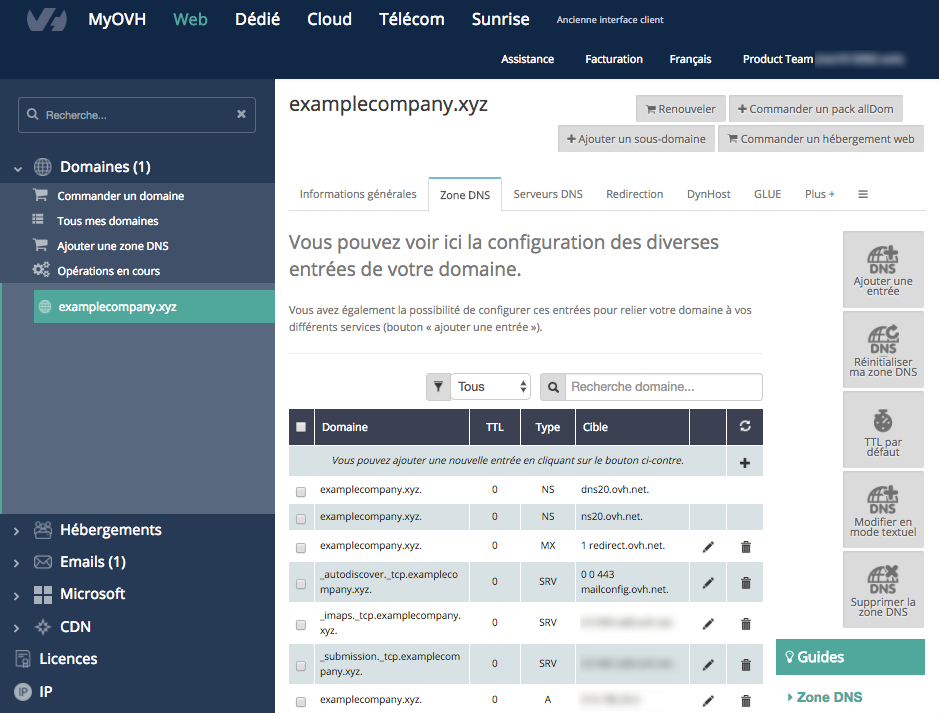Edit the _imaps SRV entry

point(708,624)
